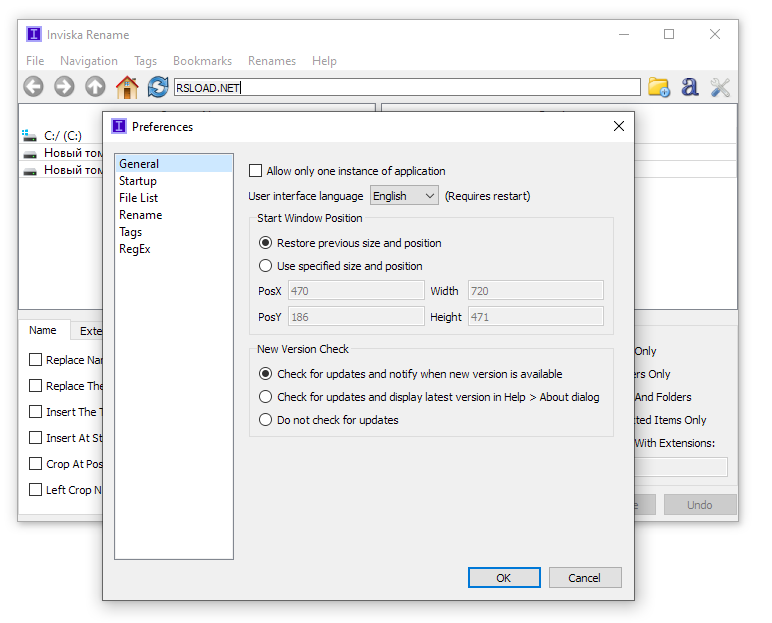Refresh the directory with blue arrows icon
Screen dimensions: 772x623
pyautogui.click(x=158, y=87)
